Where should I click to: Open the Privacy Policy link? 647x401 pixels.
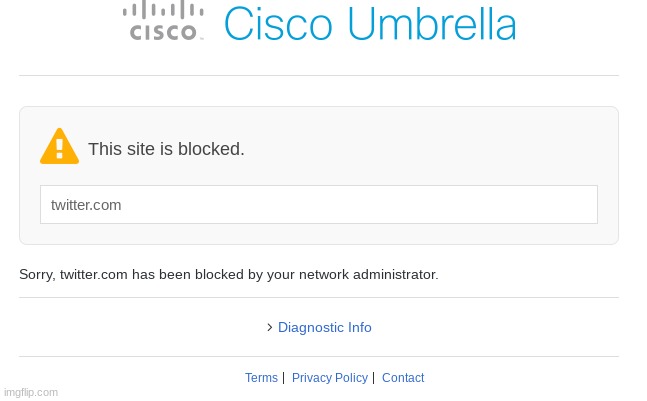(x=329, y=377)
